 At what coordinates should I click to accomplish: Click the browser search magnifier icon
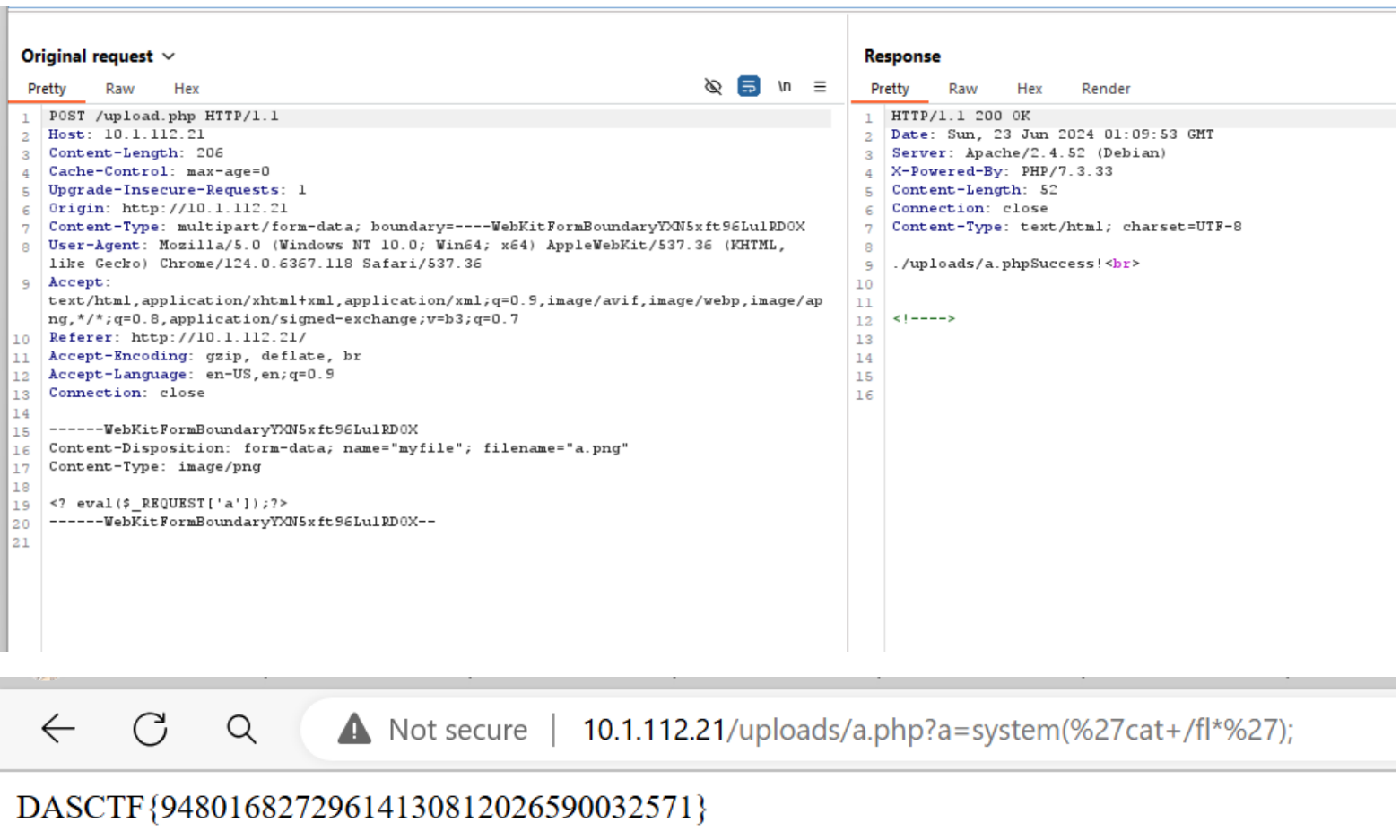tap(241, 729)
